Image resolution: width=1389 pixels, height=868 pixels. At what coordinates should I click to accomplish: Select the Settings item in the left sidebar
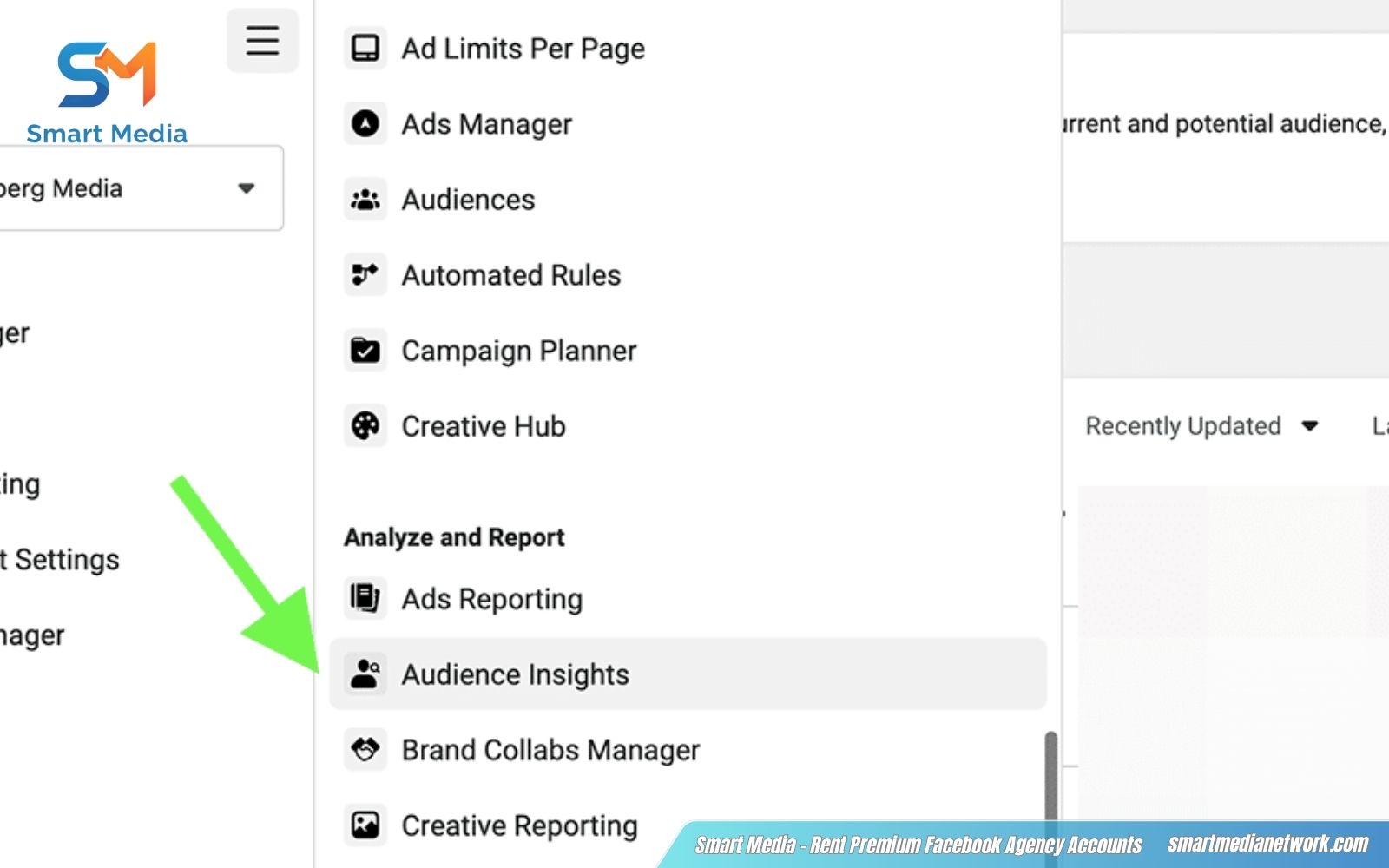tap(59, 559)
